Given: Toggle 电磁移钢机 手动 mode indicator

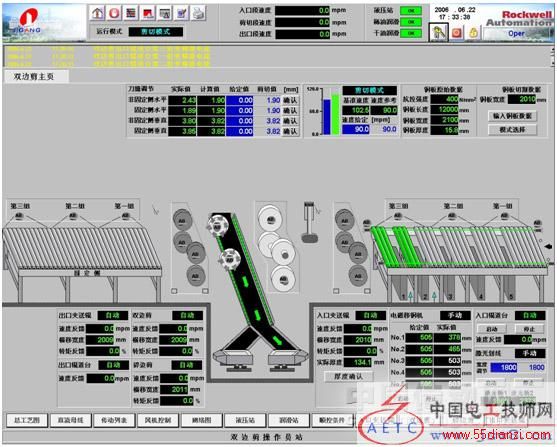Looking at the screenshot, I should (455, 315).
